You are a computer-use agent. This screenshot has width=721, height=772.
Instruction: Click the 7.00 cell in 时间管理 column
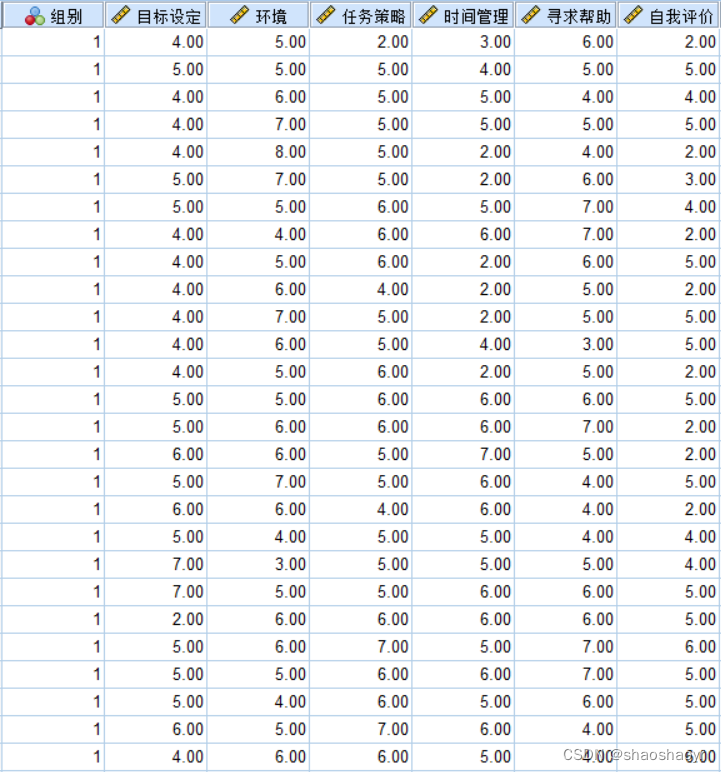pos(463,454)
